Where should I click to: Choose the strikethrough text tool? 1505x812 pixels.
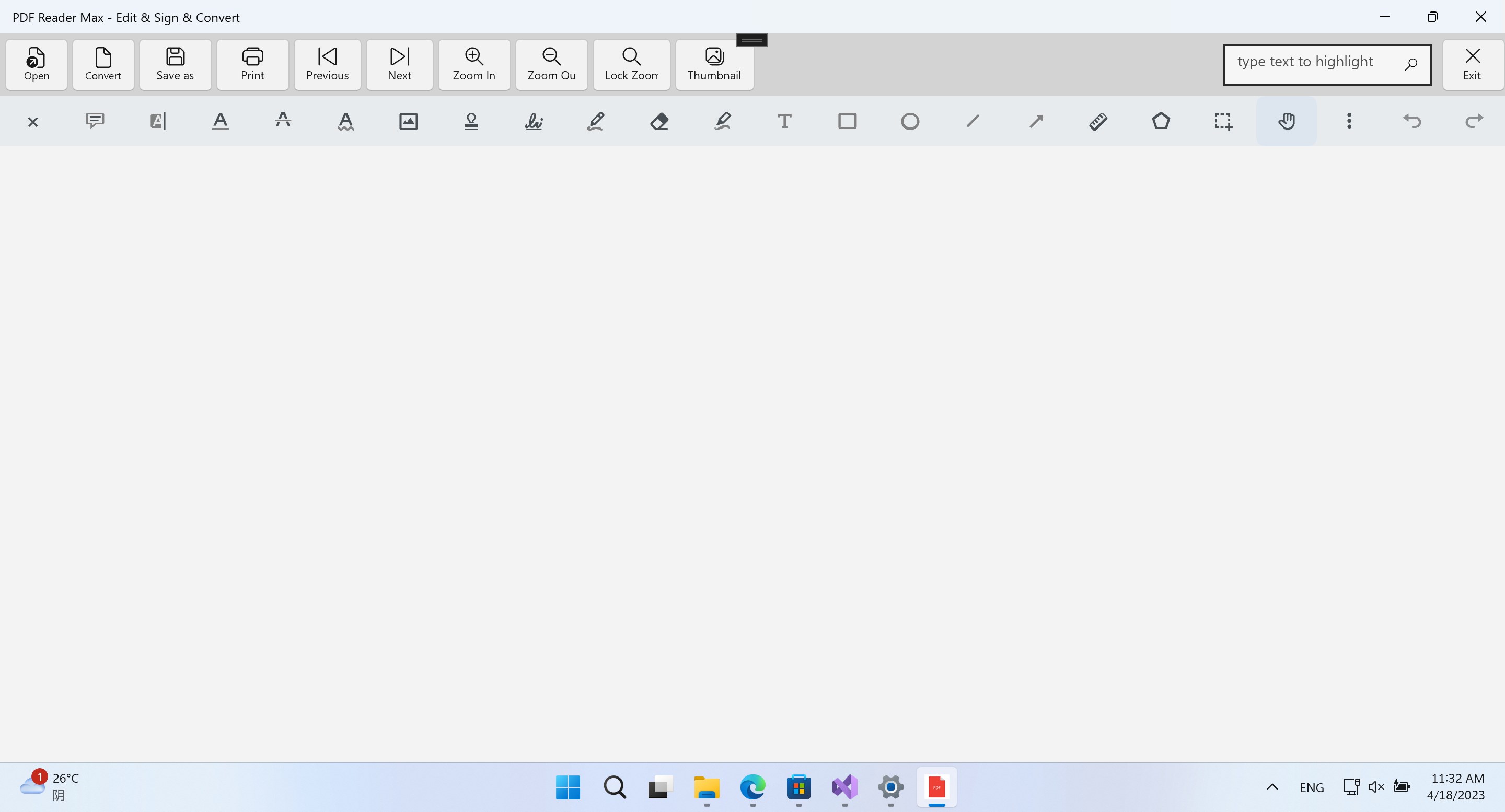tap(283, 121)
